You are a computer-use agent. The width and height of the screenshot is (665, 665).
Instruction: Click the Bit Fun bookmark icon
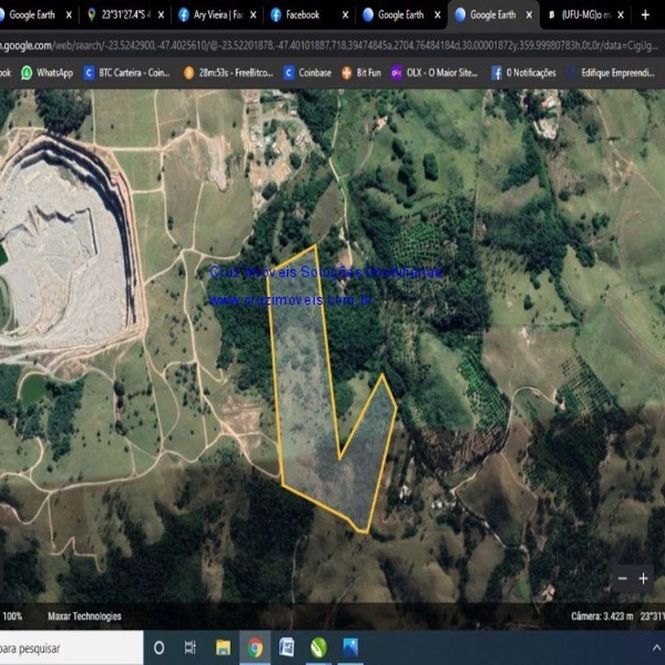click(347, 73)
